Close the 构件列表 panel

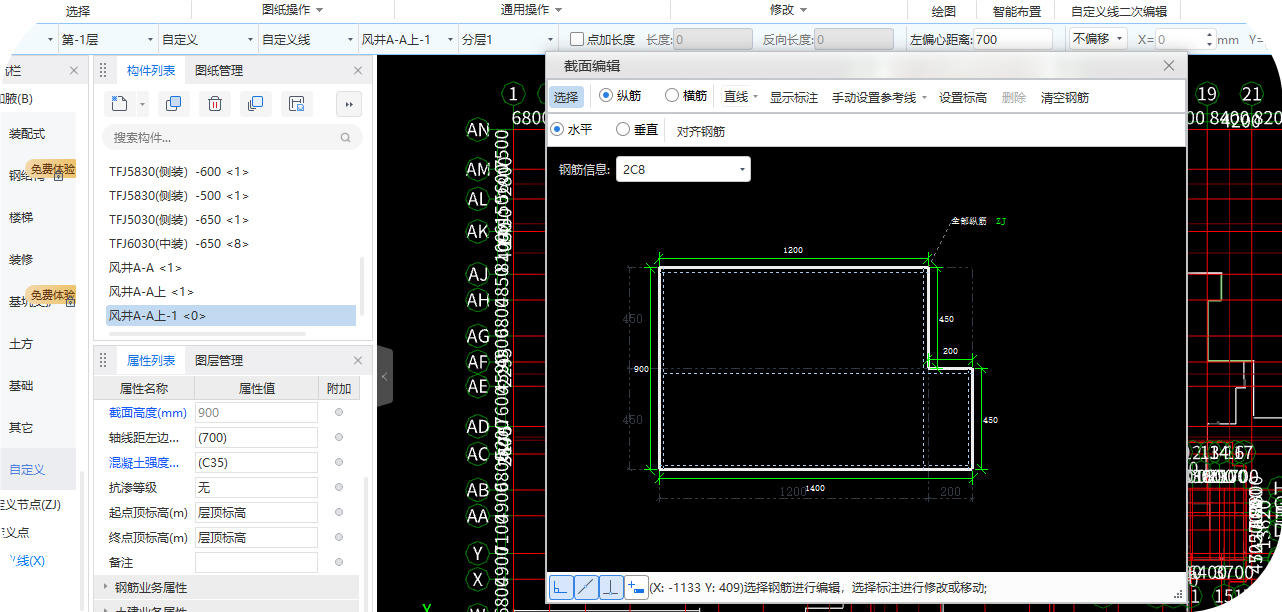pos(358,71)
